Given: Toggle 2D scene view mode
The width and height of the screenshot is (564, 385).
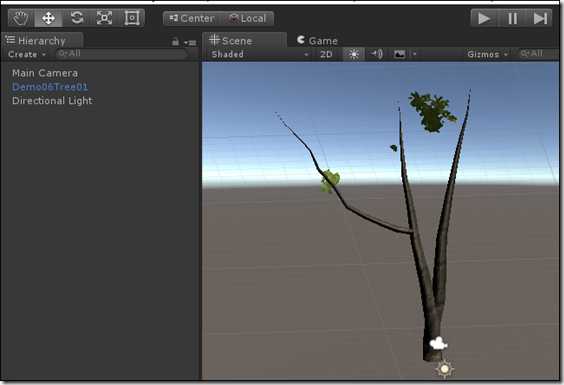Looking at the screenshot, I should [326, 54].
